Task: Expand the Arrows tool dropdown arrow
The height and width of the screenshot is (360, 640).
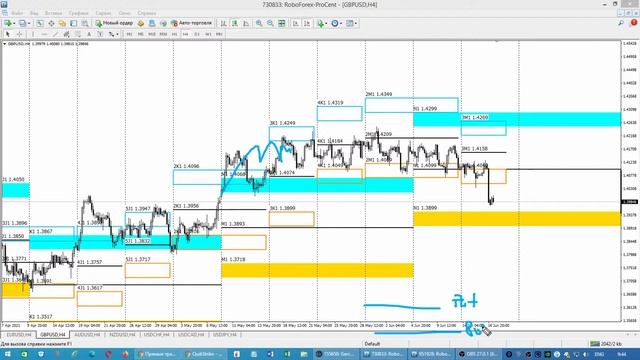Action: 117,34
